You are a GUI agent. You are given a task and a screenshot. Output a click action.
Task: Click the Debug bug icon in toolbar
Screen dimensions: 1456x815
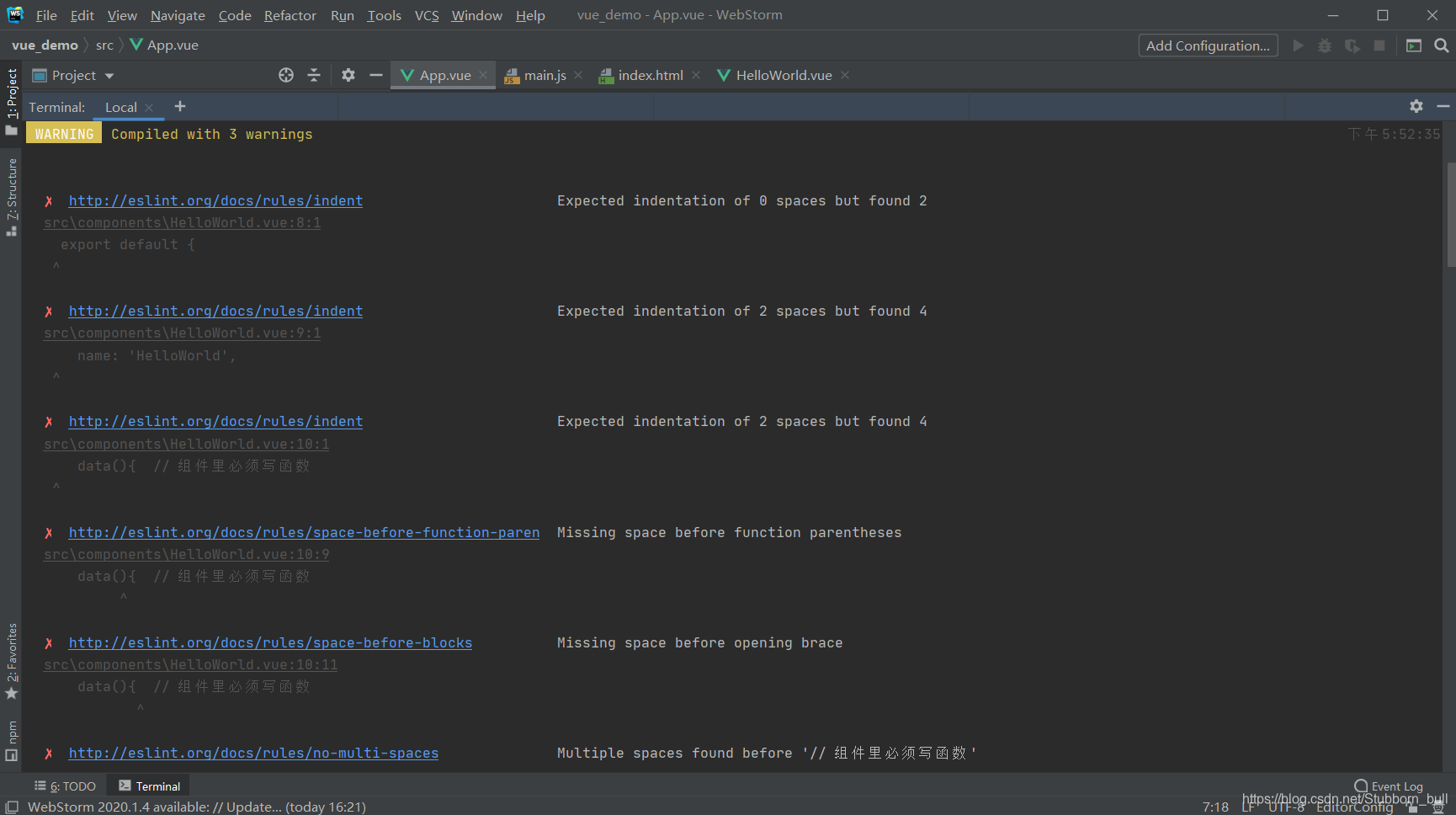(1325, 45)
